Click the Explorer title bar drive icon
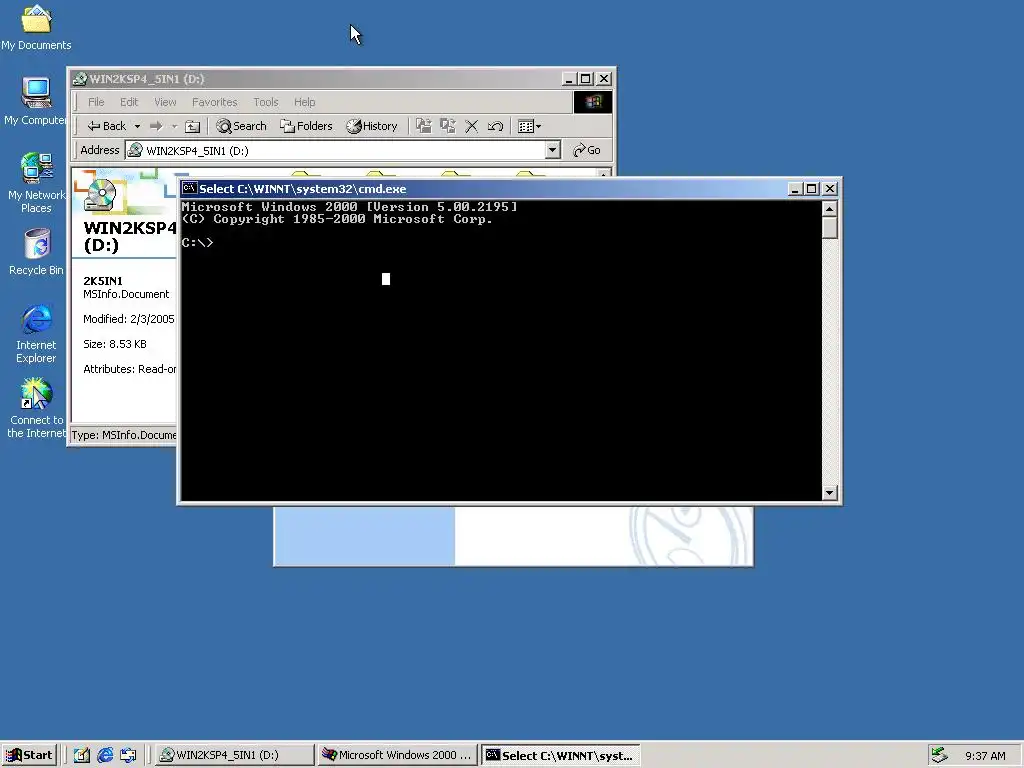This screenshot has width=1024, height=768. pos(80,79)
